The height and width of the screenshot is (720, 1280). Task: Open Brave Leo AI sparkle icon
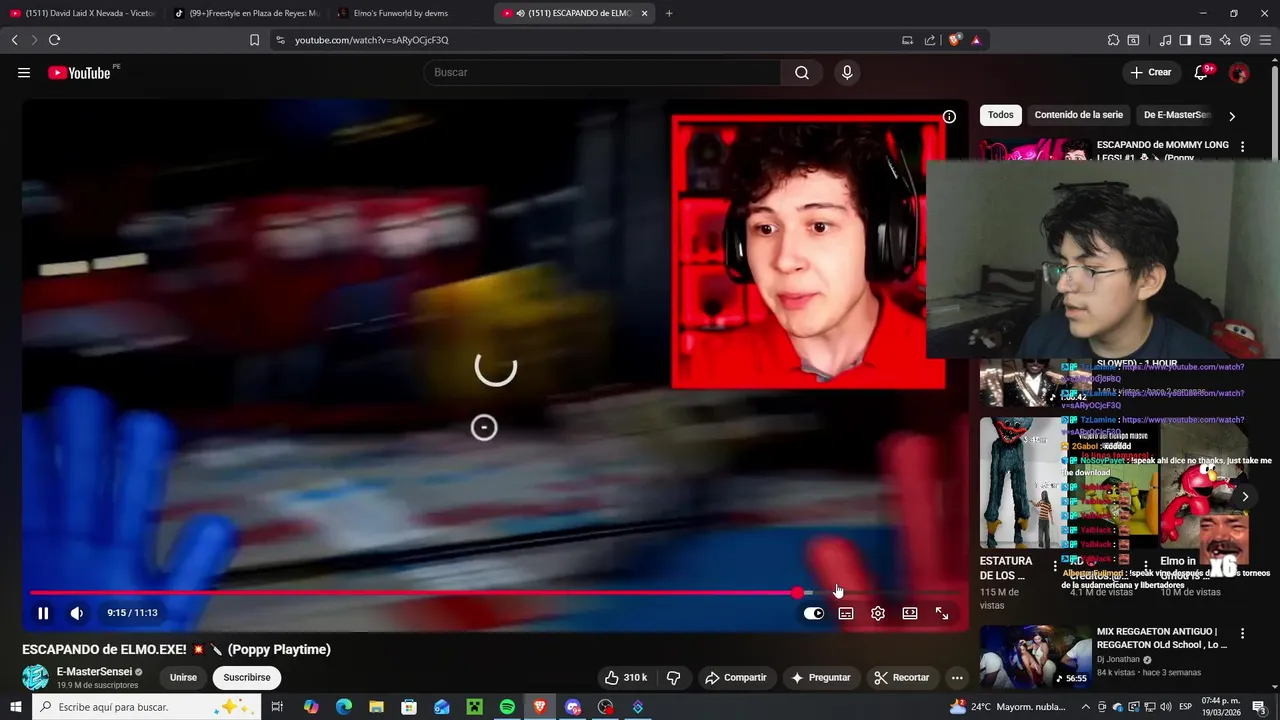pos(1225,40)
